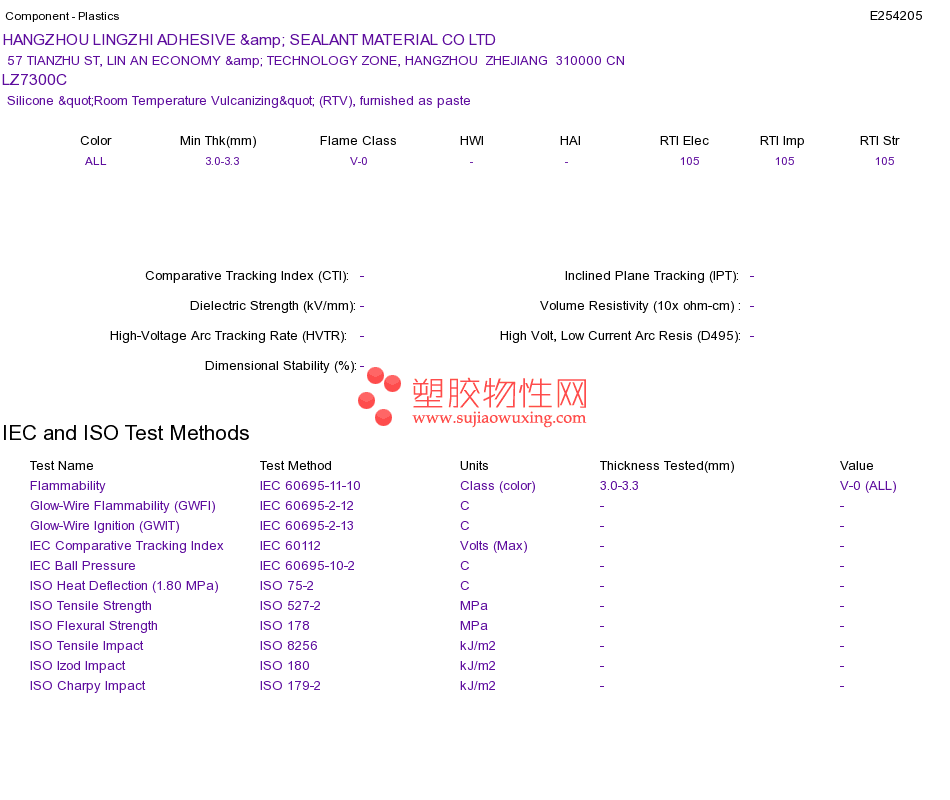Viewport: 950px width, 800px height.
Task: Click the LZ7300C product designation
Action: coord(35,80)
